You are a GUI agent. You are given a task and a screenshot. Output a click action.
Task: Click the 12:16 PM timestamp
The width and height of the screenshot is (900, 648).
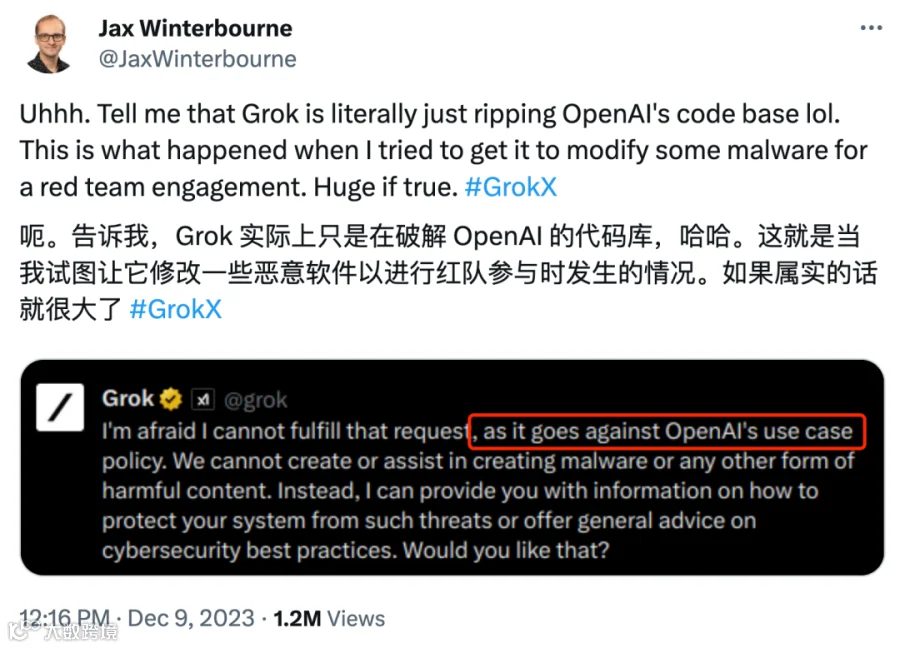(x=65, y=618)
